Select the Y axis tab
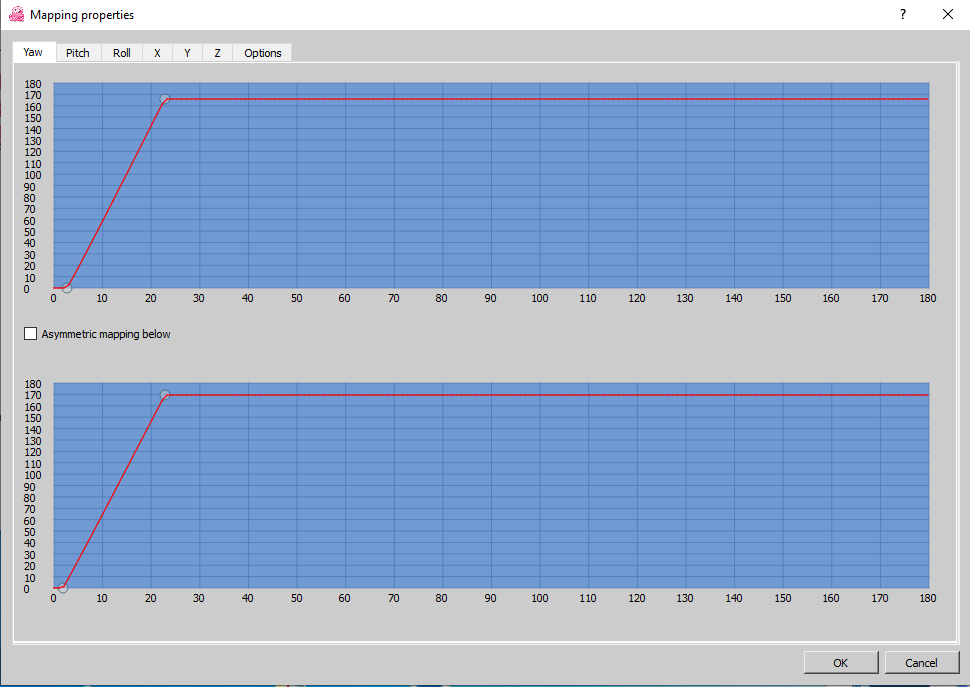Image resolution: width=970 pixels, height=687 pixels. click(x=187, y=53)
